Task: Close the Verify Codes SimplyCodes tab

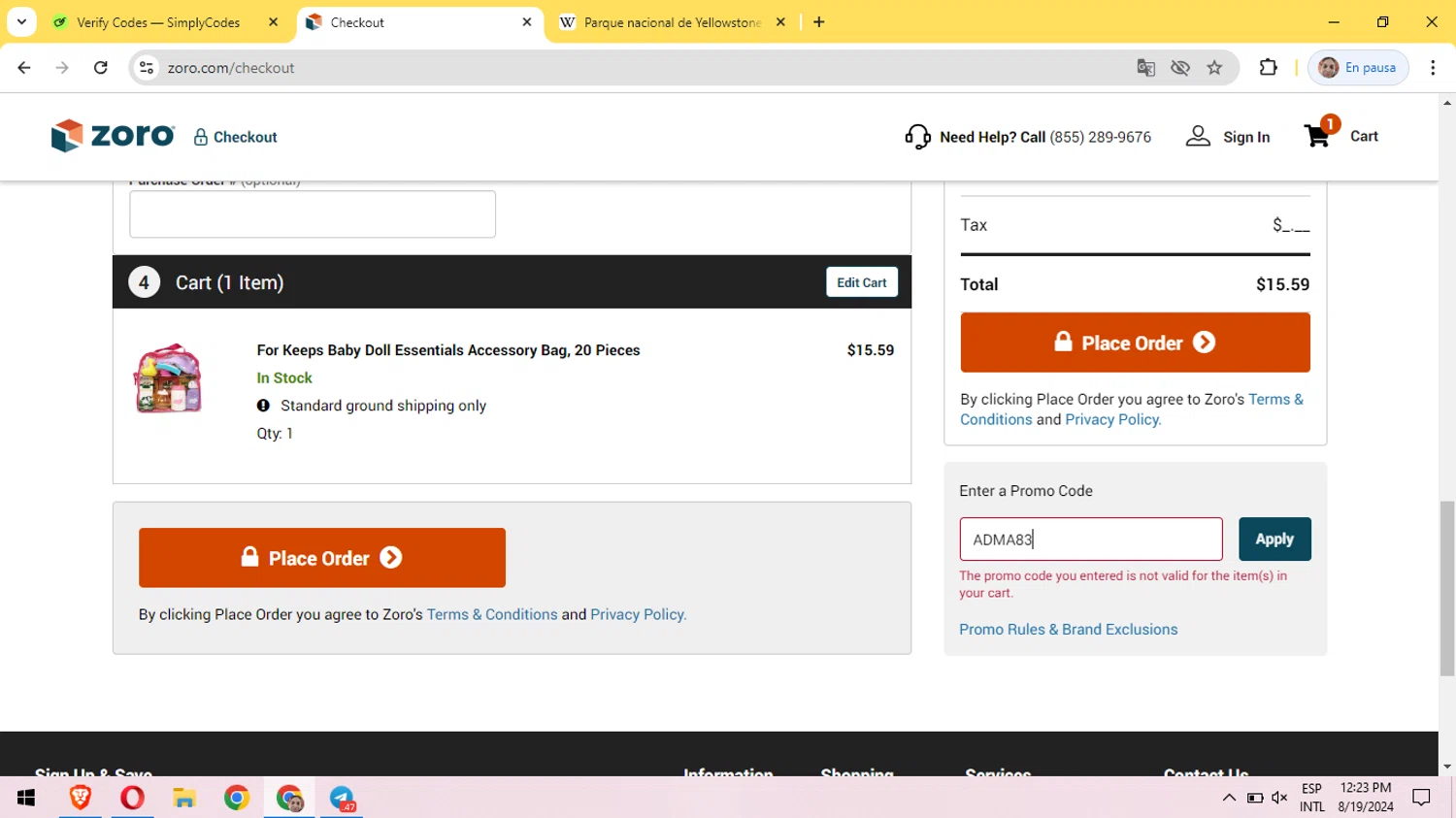Action: point(273,22)
